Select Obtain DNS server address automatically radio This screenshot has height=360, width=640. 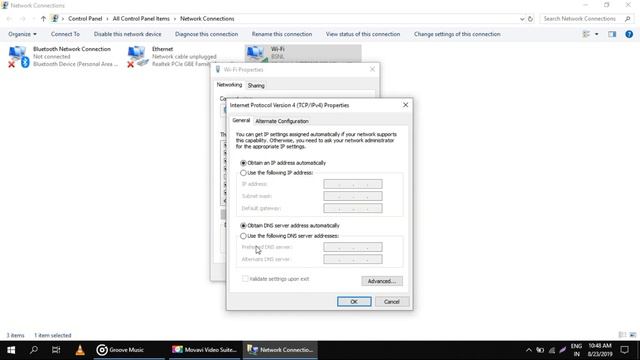coord(243,225)
